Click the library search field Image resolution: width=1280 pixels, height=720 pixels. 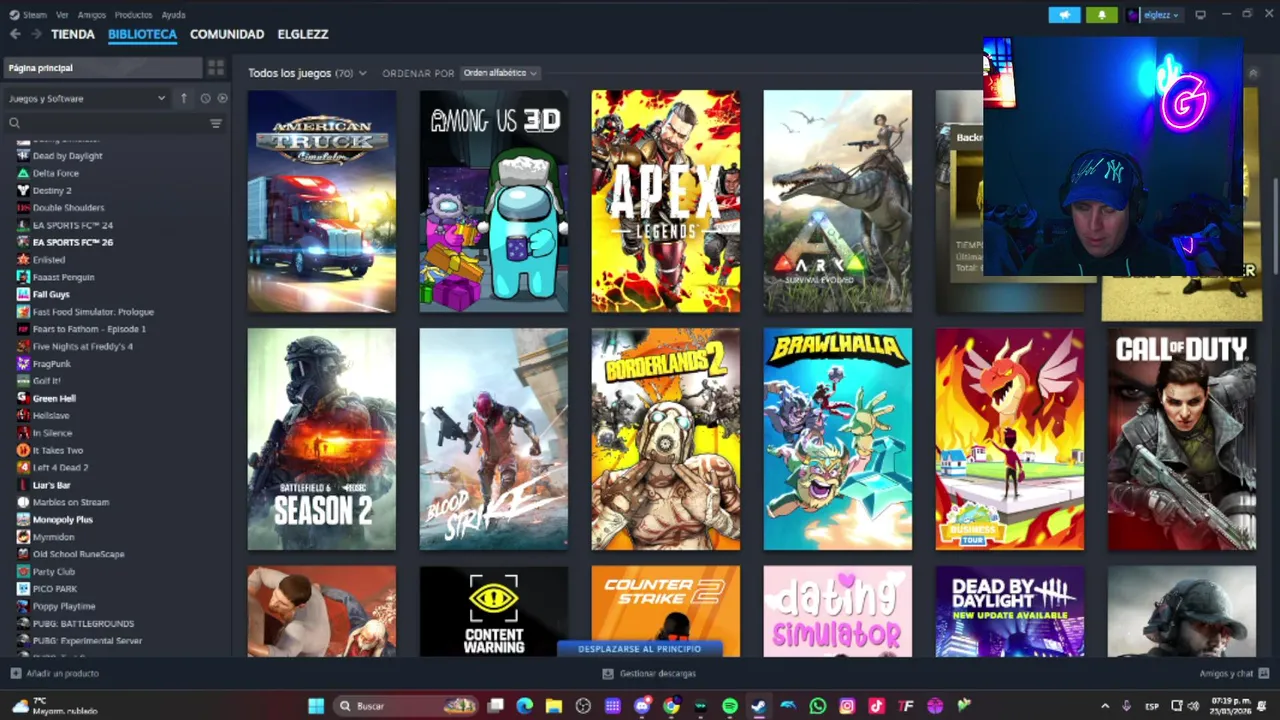click(x=105, y=123)
